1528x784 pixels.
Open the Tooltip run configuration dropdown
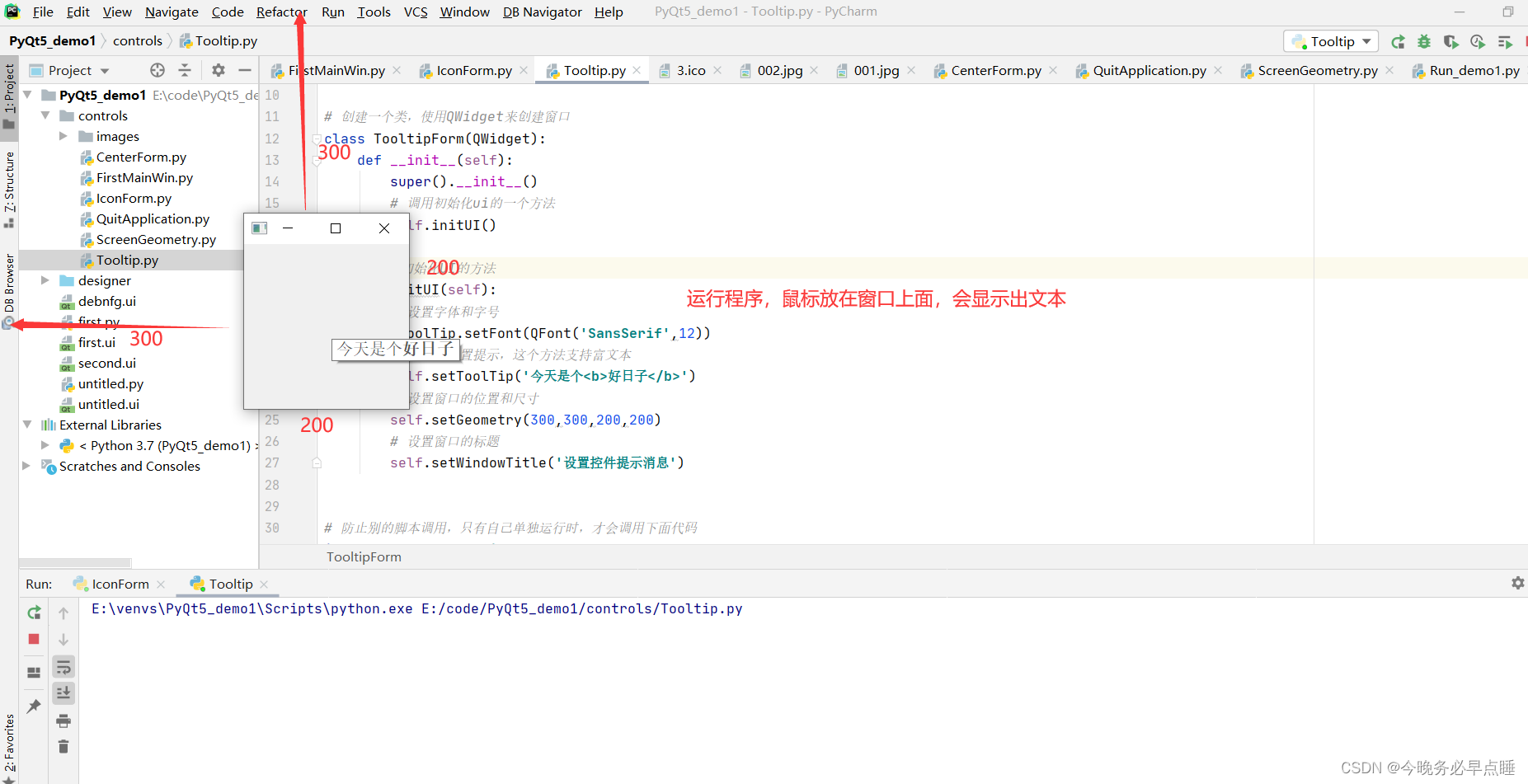click(1331, 41)
